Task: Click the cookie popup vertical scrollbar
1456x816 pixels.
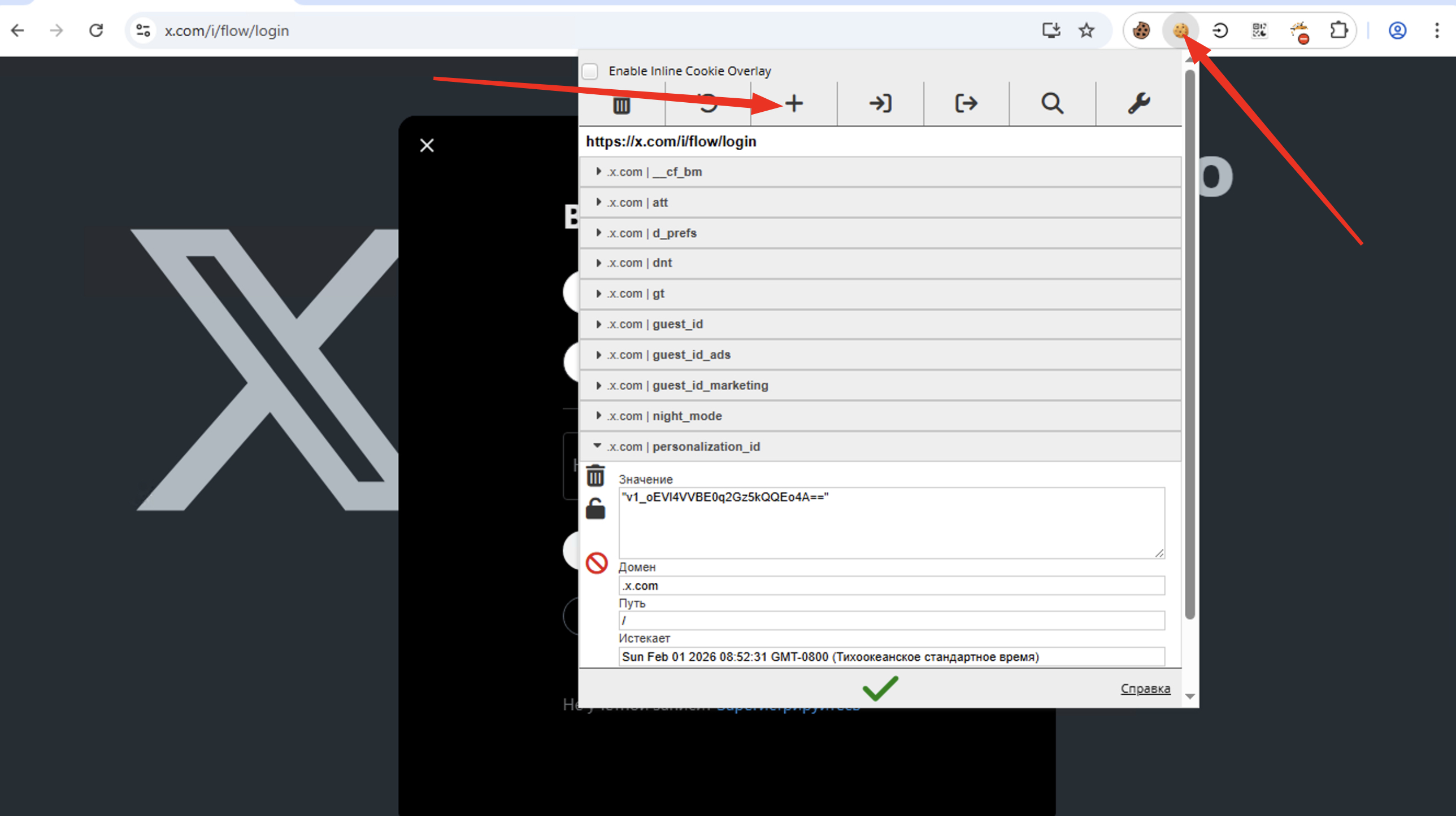Action: pos(1190,344)
